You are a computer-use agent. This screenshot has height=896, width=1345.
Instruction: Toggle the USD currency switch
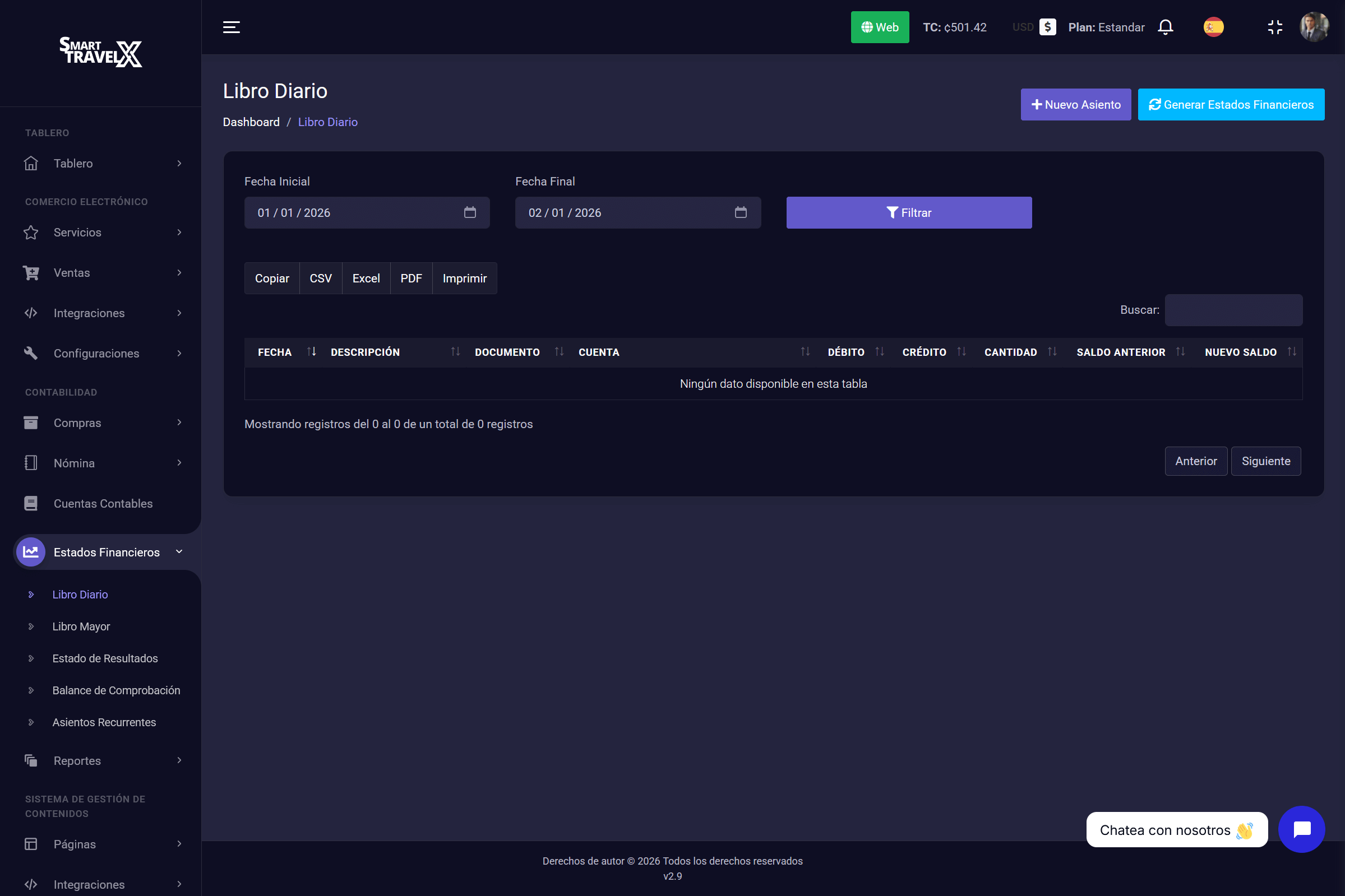coord(1047,27)
